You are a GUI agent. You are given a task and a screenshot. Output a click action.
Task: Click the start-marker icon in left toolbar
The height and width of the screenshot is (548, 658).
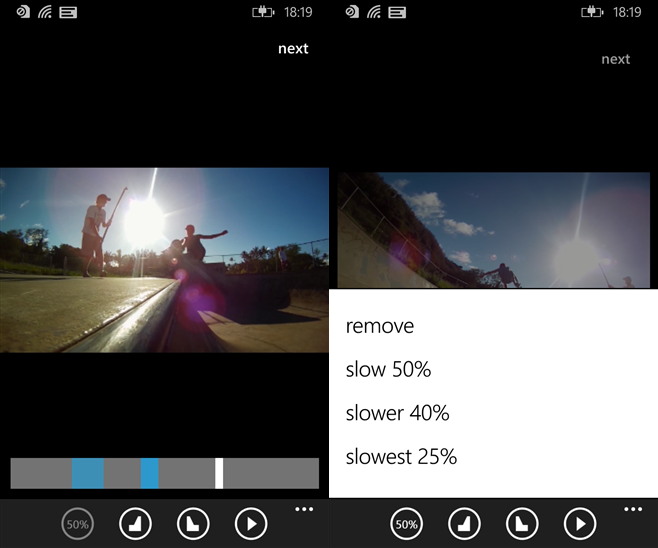[x=135, y=524]
